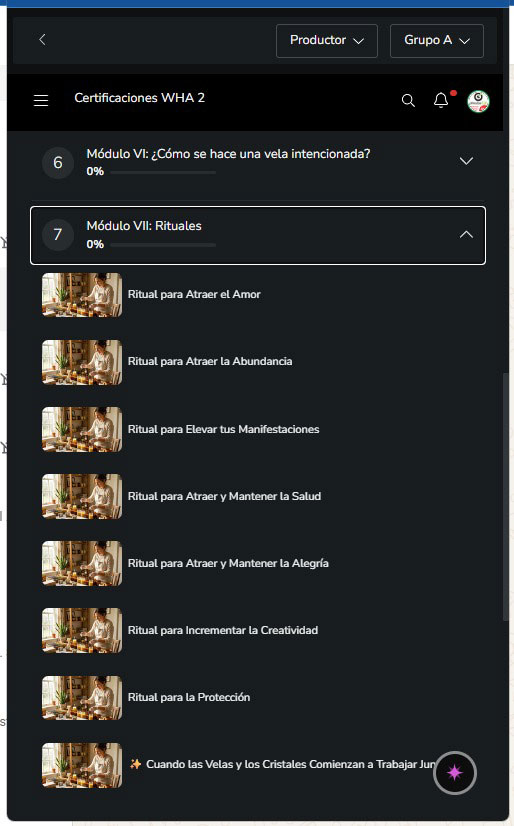The height and width of the screenshot is (826, 514).
Task: Go back with the left arrow icon
Action: pos(42,40)
